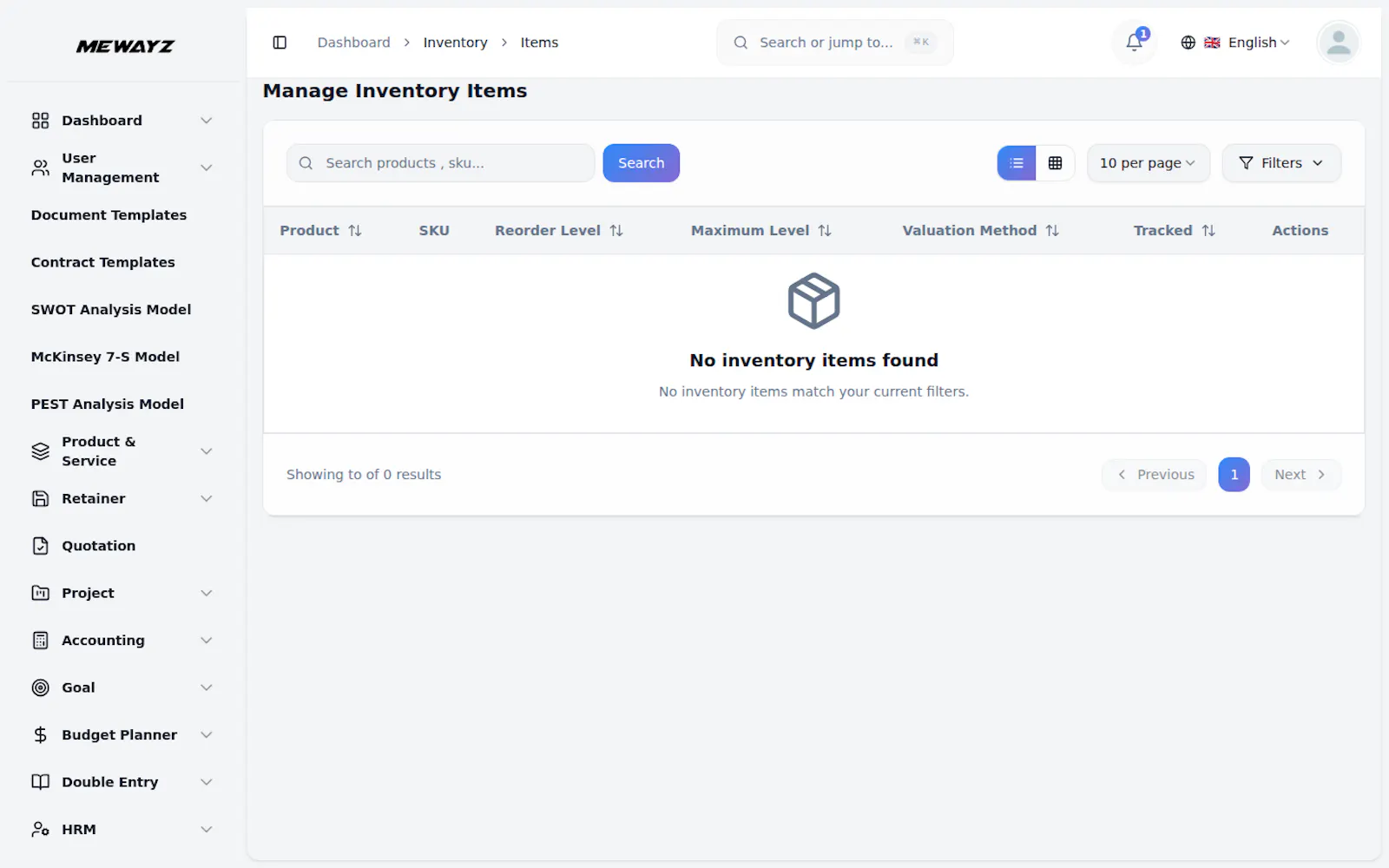Click the Dashboard sidebar icon

pyautogui.click(x=40, y=121)
